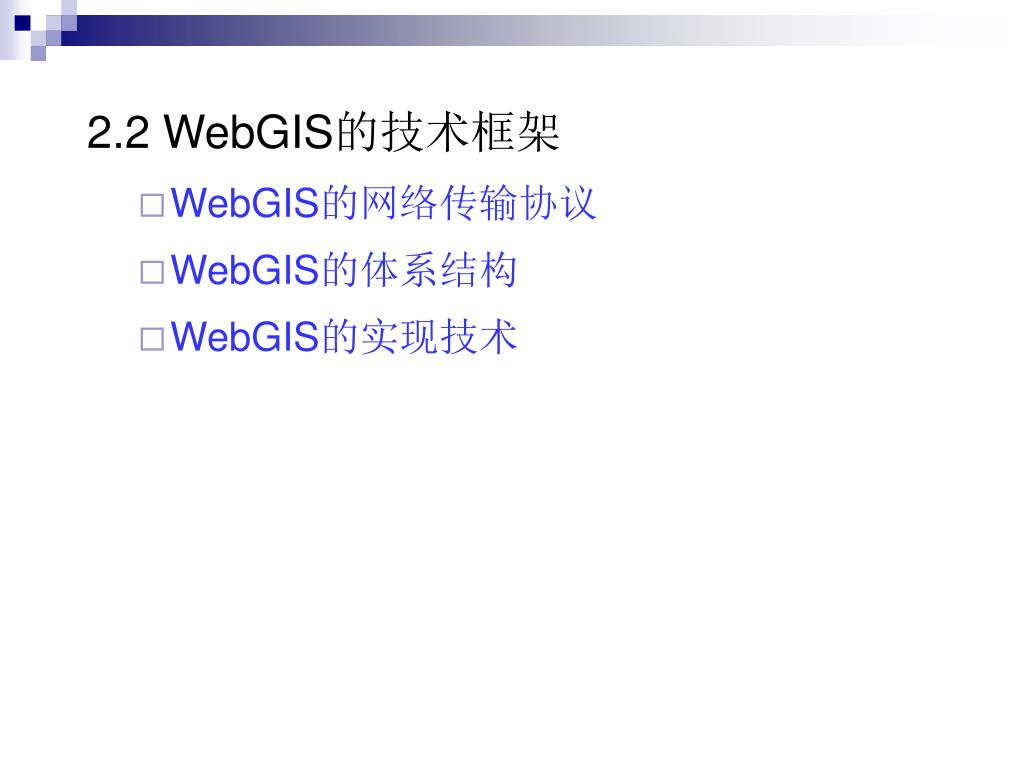
Task: Click WebGIS word in the third bullet
Action: (x=245, y=337)
